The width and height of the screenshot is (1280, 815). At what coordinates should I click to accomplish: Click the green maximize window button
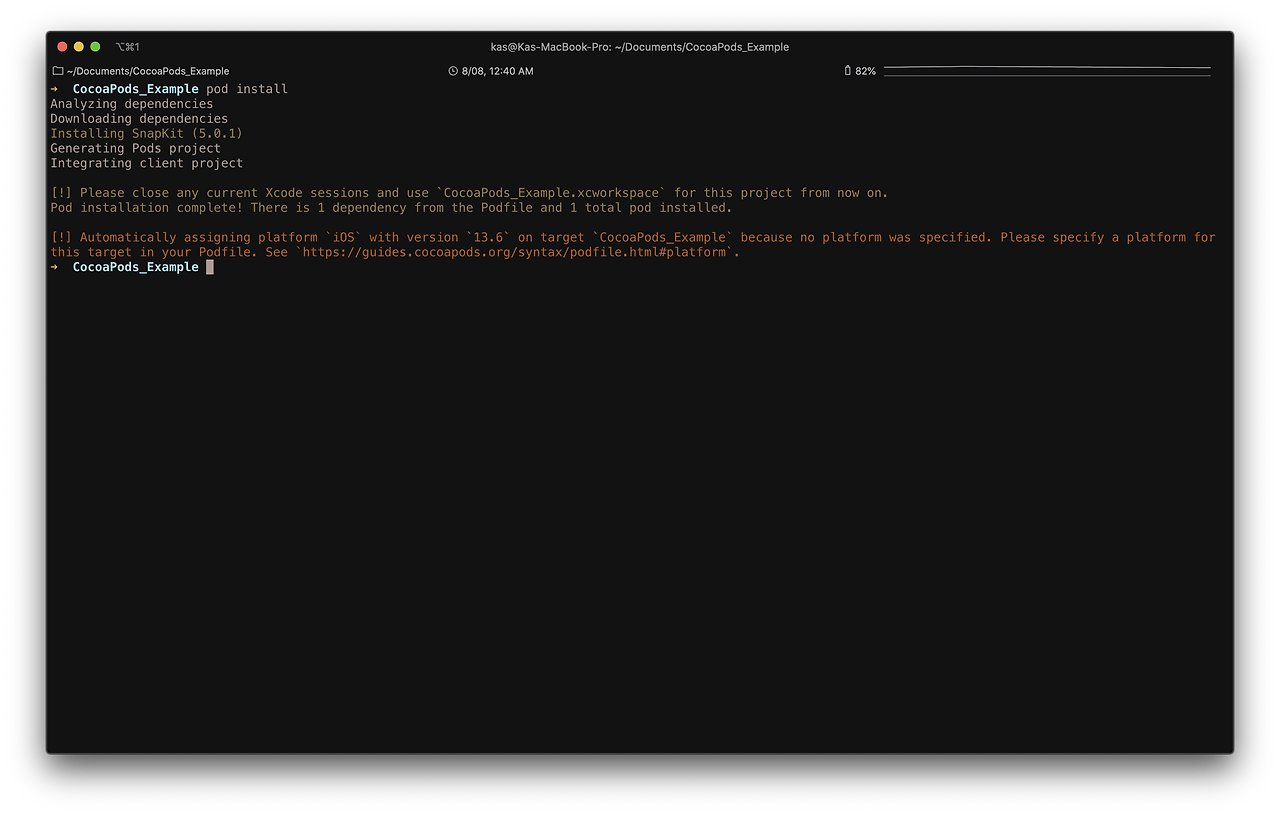[95, 47]
